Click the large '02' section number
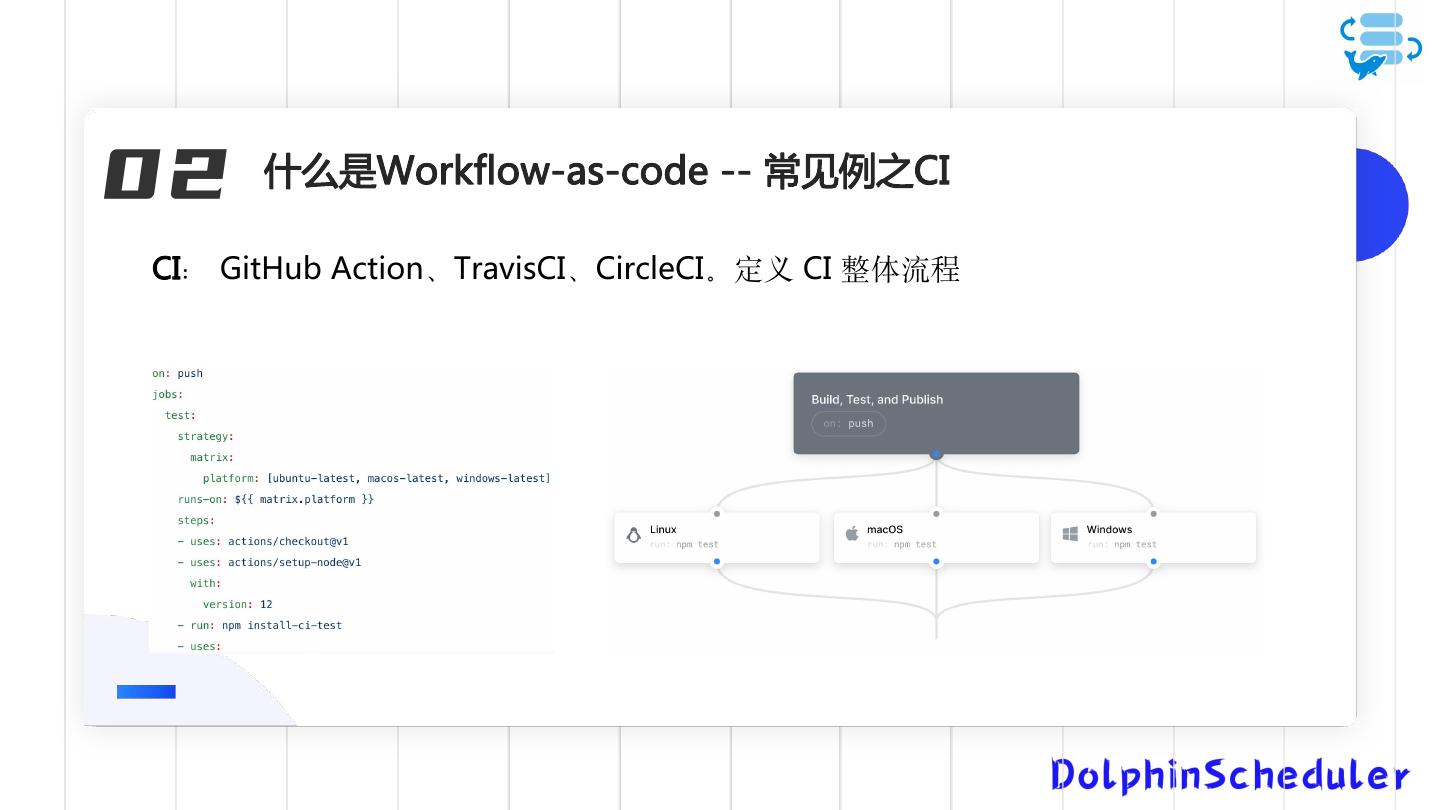Viewport: 1440px width, 810px height. [165, 173]
